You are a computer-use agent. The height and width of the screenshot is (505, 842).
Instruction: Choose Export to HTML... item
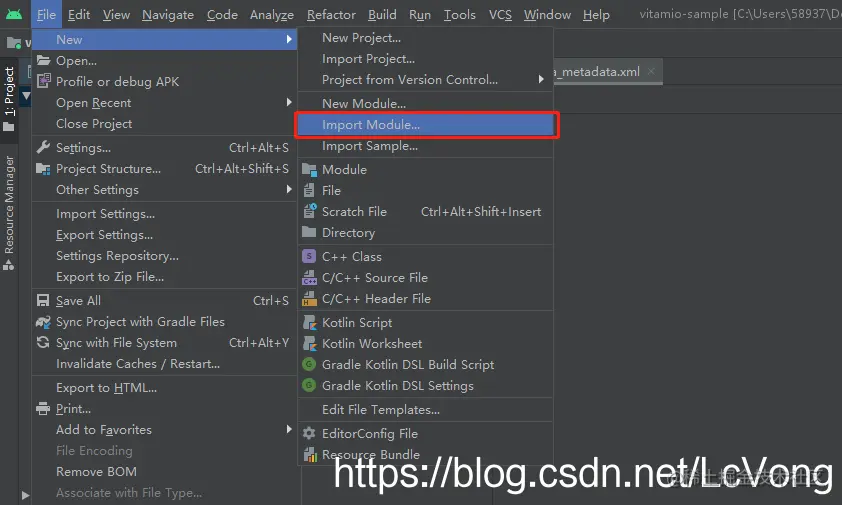point(164,387)
